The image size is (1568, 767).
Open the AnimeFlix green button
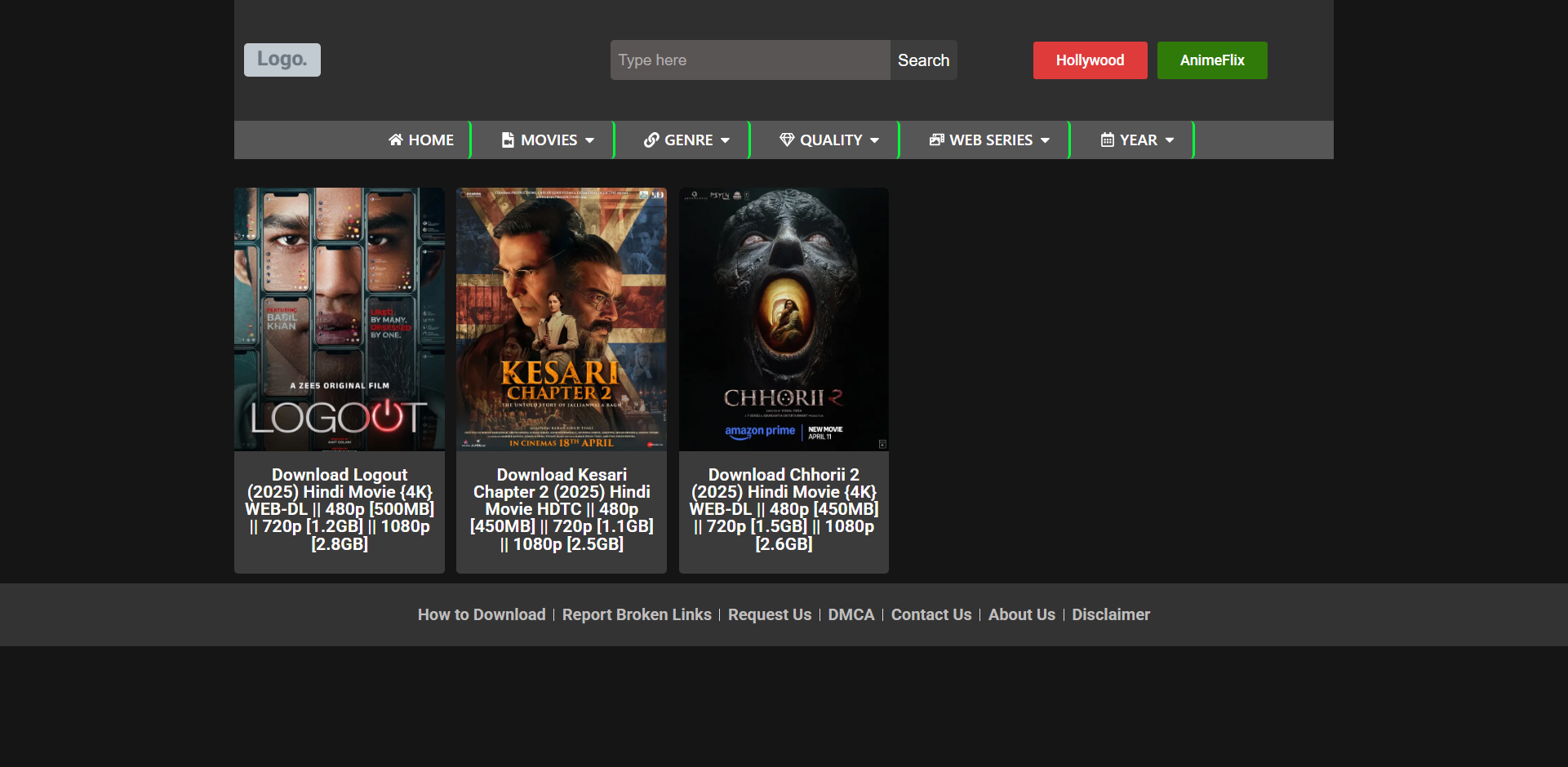point(1212,60)
